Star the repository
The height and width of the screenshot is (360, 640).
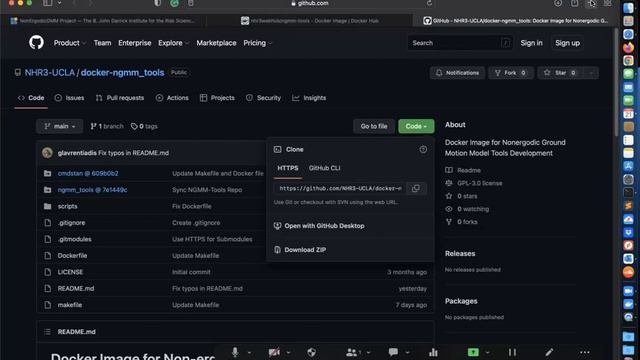tap(560, 73)
